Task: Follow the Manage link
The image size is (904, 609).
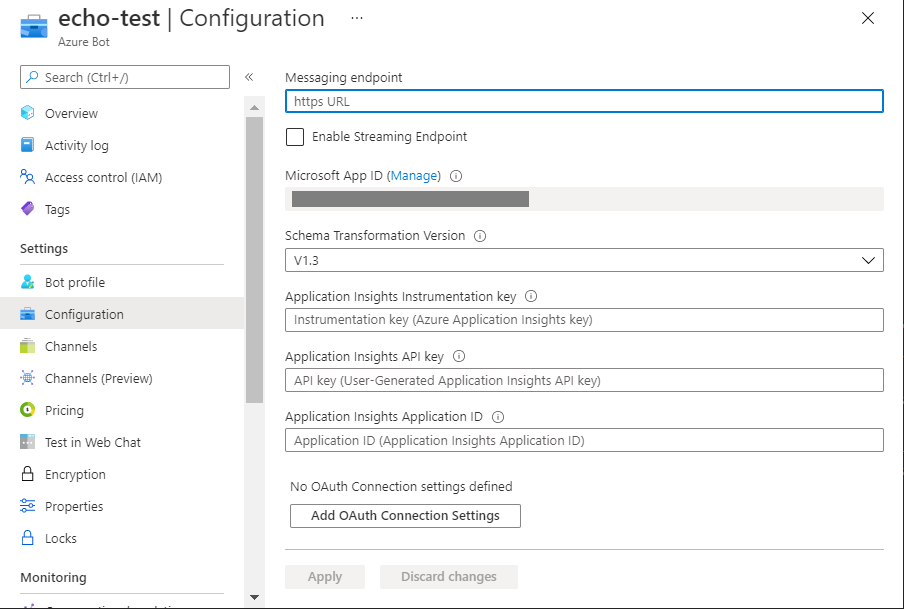Action: pos(413,176)
